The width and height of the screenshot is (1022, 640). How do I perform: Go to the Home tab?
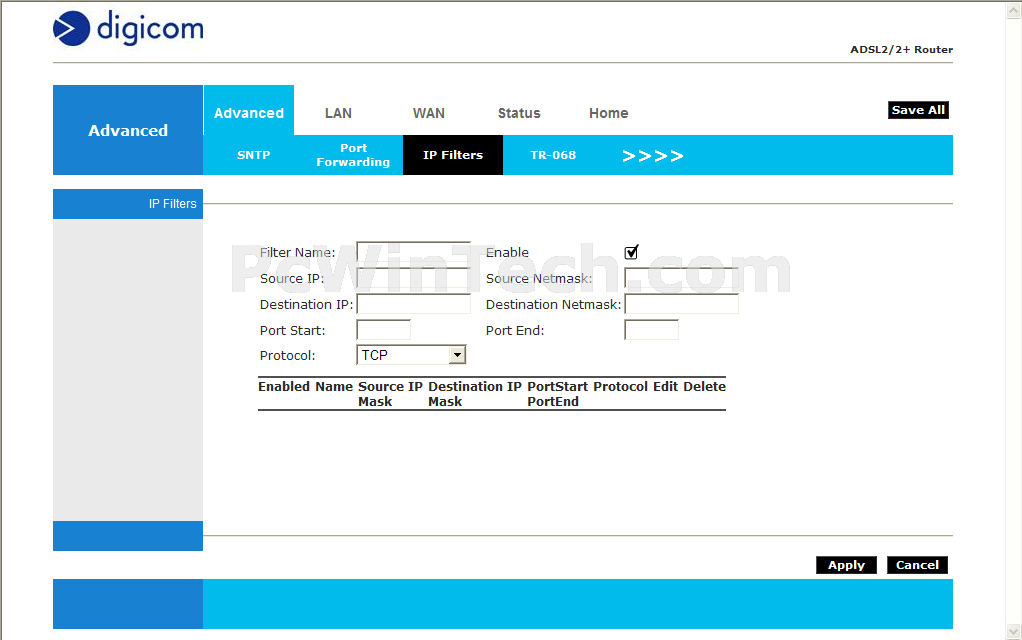pyautogui.click(x=608, y=113)
